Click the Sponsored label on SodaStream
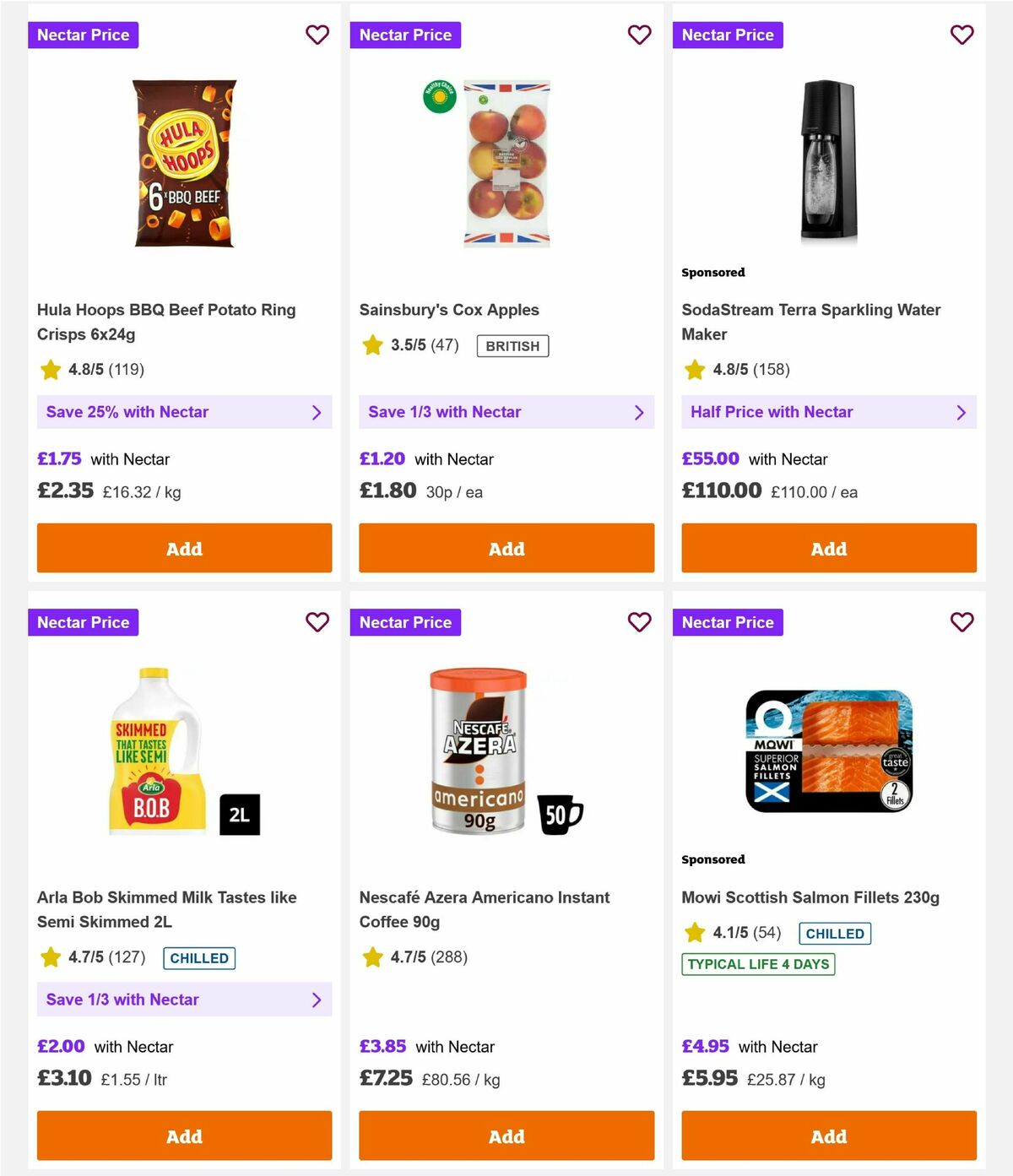 [713, 272]
